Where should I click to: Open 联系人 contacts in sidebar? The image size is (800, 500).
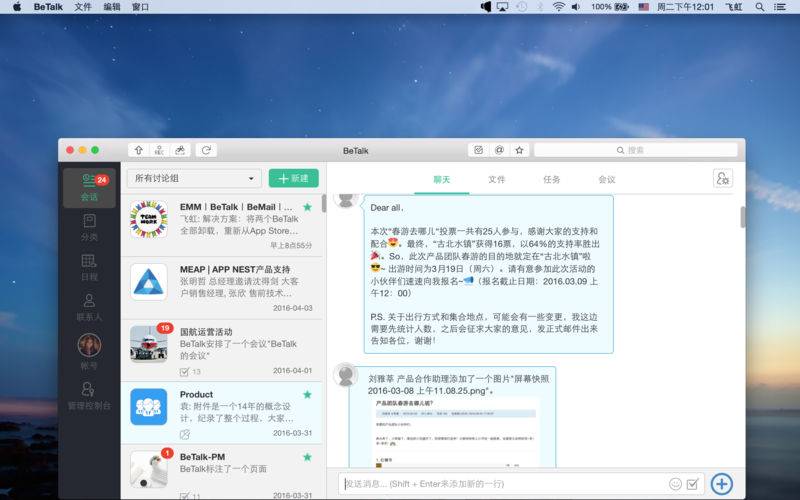pos(89,306)
